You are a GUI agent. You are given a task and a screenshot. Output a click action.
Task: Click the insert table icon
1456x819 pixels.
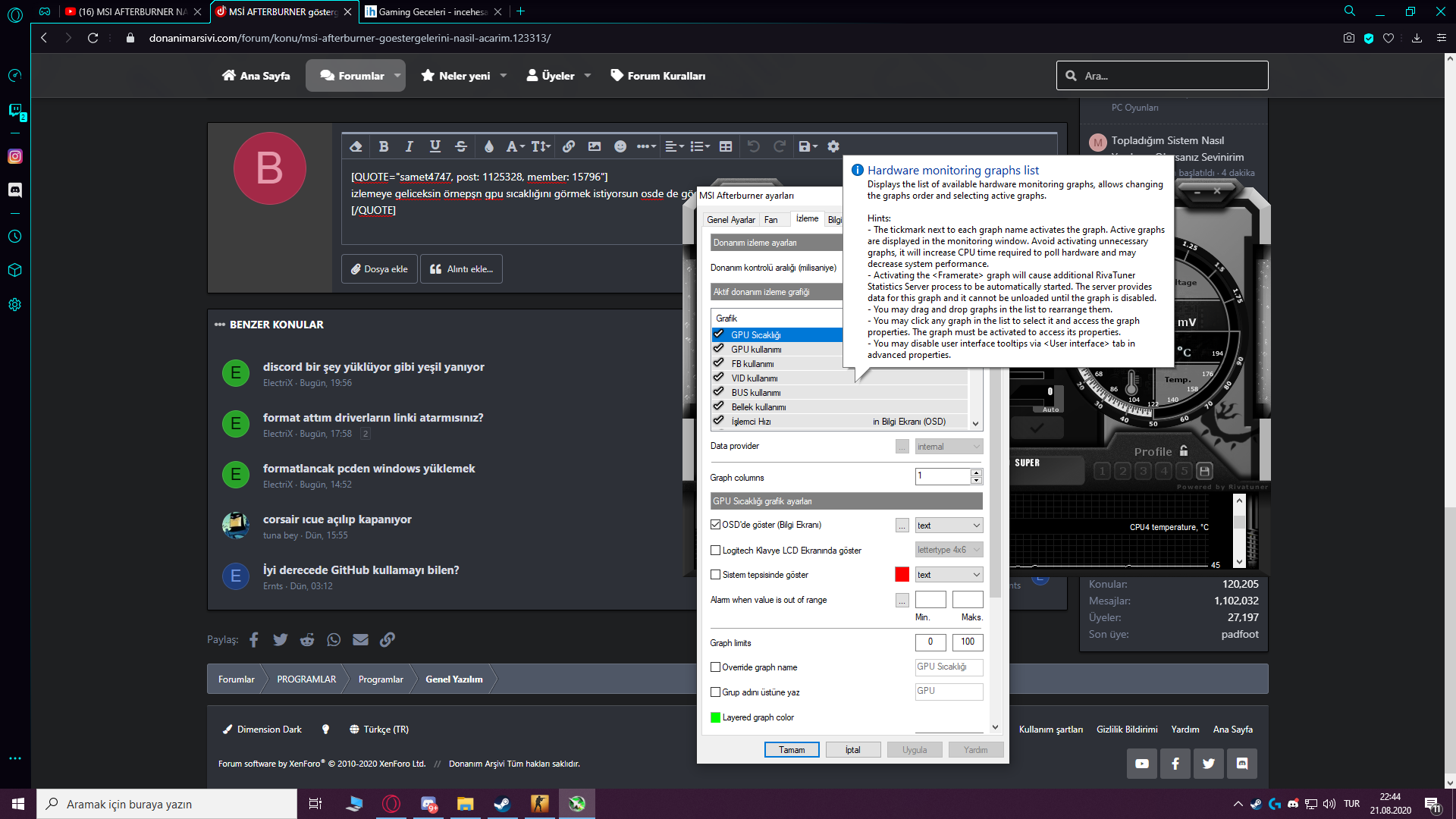(726, 146)
